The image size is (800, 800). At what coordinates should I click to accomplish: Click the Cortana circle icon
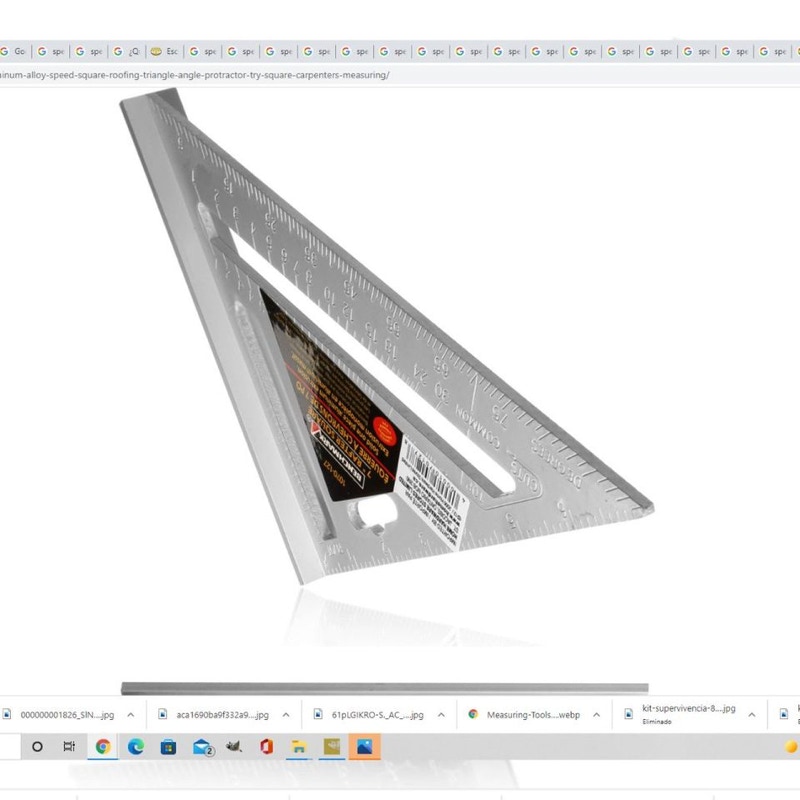point(38,746)
